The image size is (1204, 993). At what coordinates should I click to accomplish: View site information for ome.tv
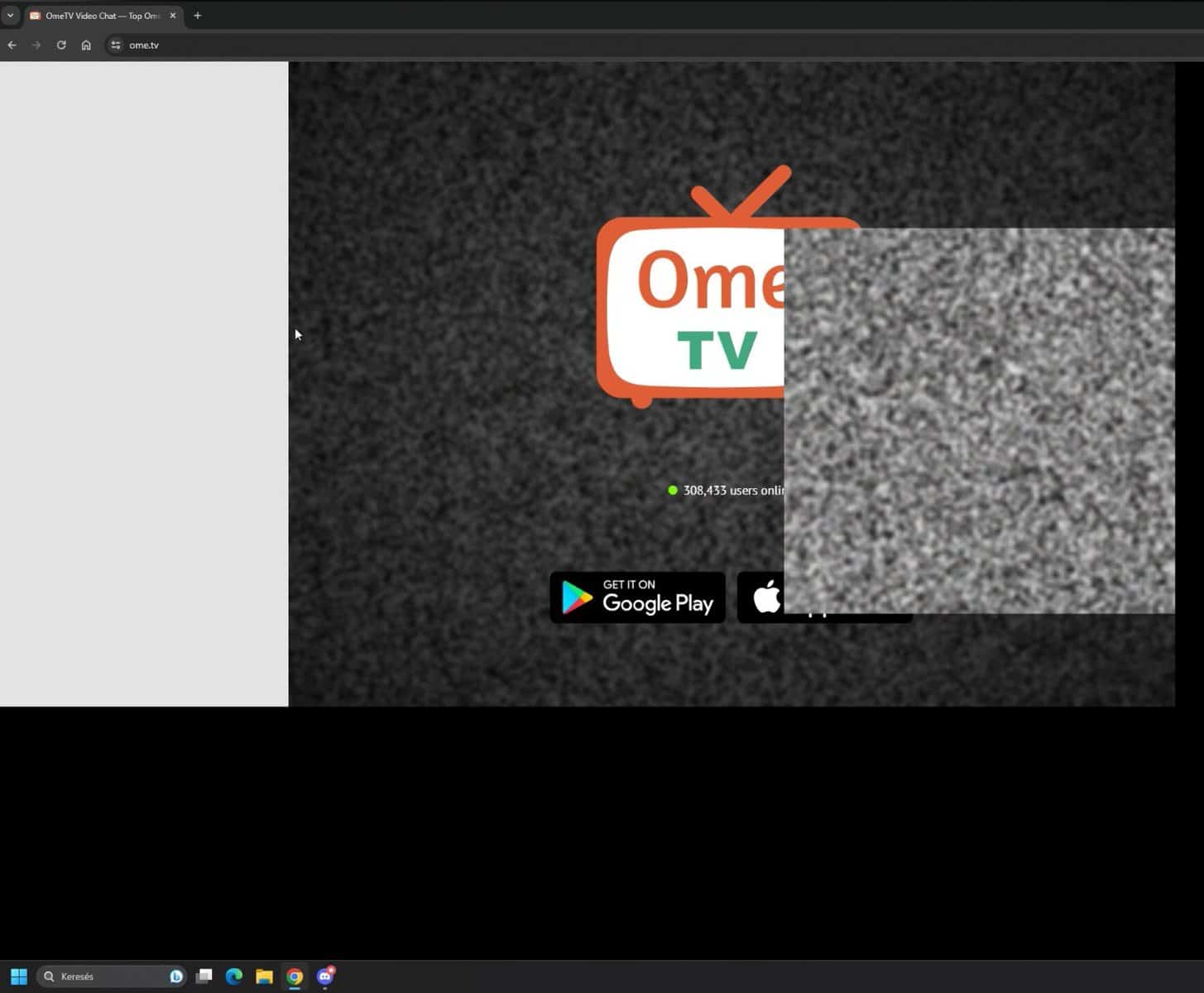click(x=116, y=45)
